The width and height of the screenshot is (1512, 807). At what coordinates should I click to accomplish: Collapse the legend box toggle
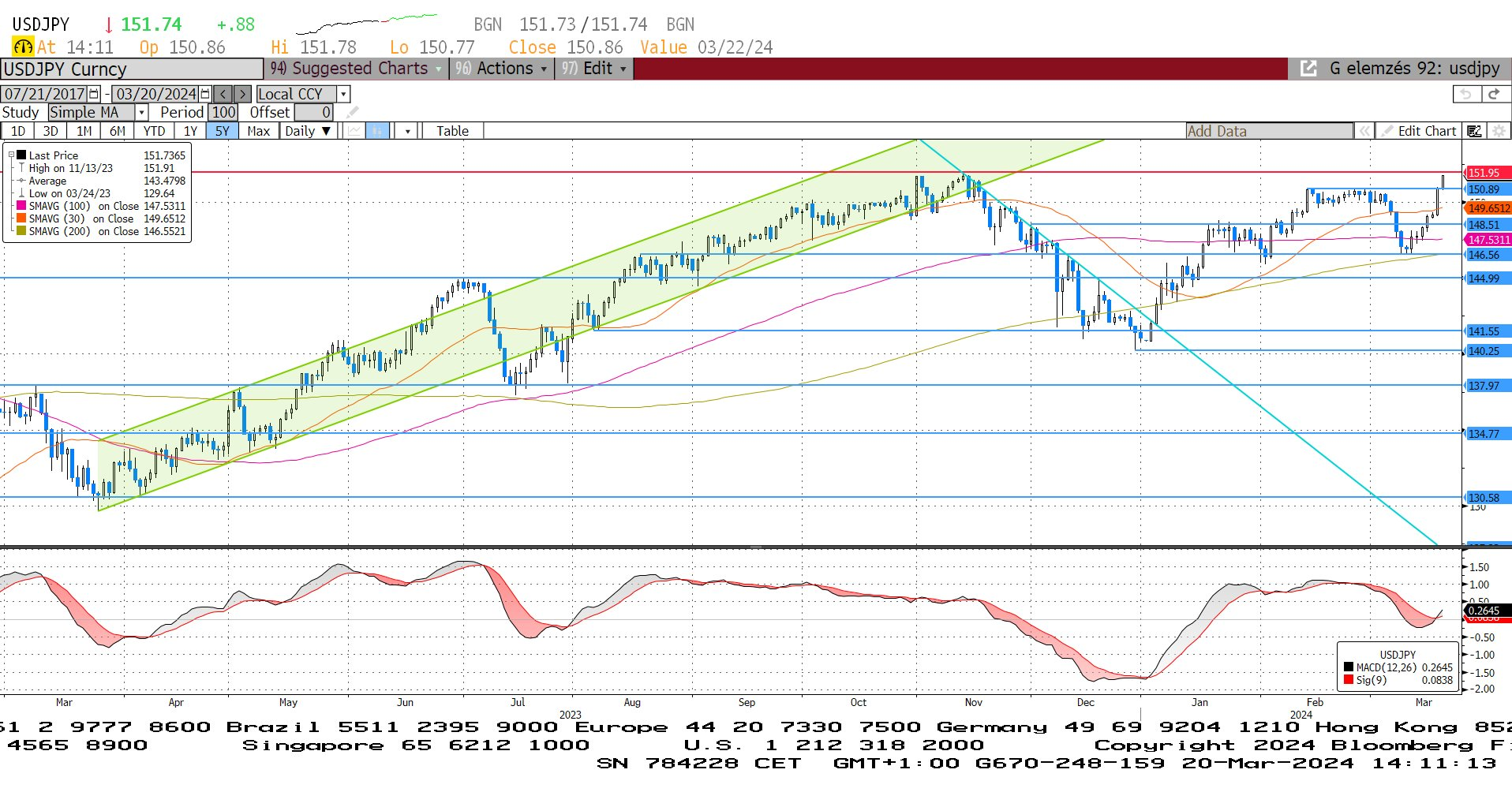coord(11,155)
